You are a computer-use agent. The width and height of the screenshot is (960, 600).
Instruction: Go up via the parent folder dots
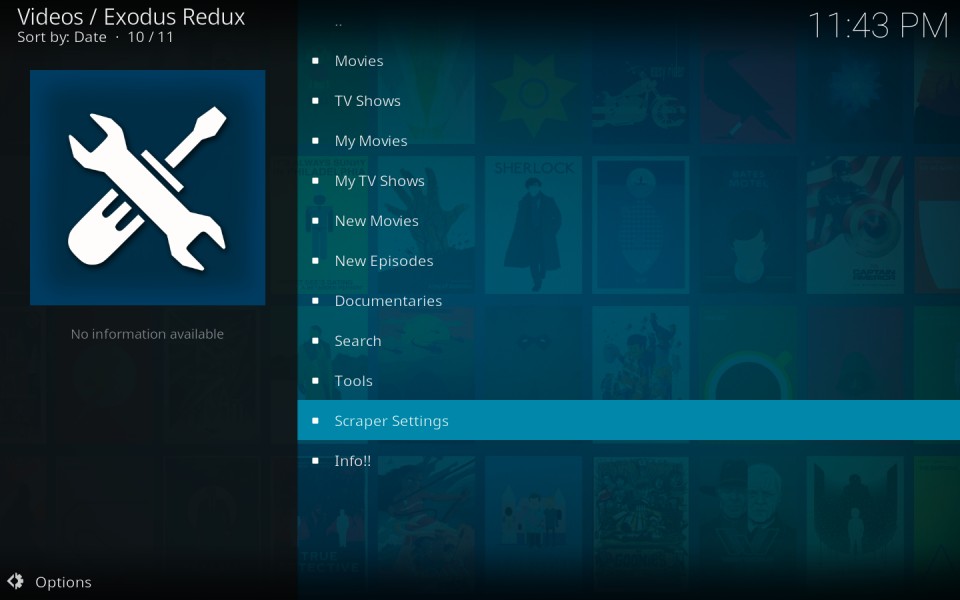pyautogui.click(x=339, y=24)
